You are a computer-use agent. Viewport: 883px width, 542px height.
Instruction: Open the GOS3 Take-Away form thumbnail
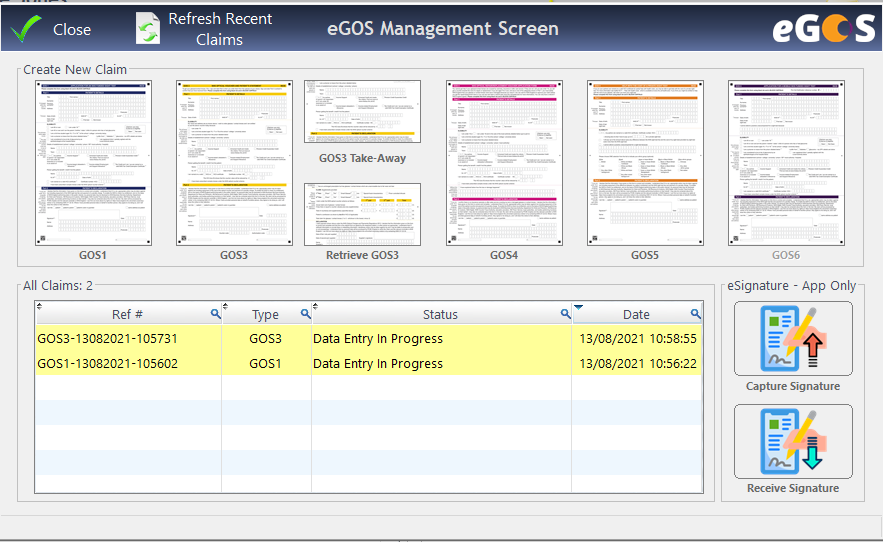click(x=363, y=112)
